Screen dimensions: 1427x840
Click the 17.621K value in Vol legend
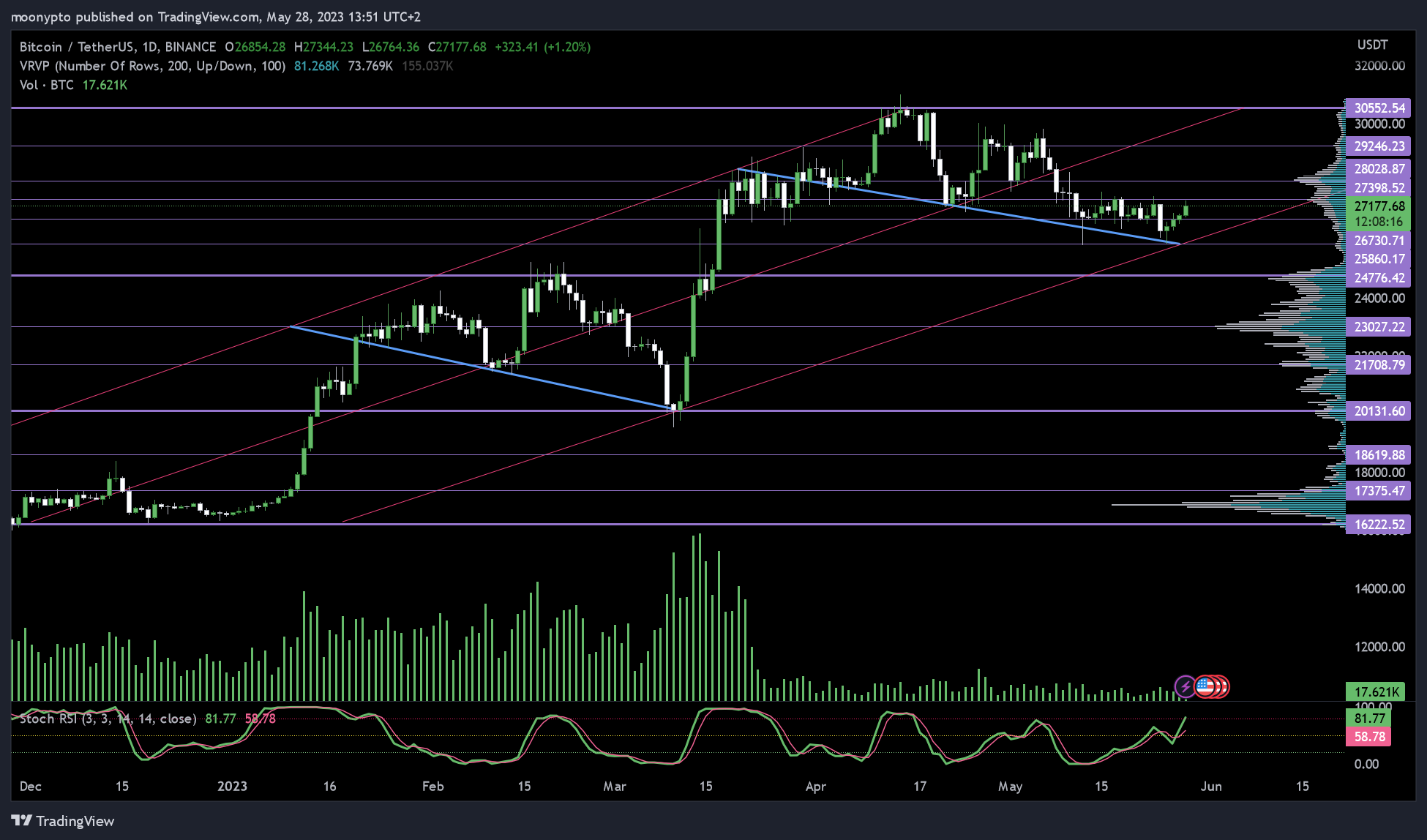click(105, 85)
